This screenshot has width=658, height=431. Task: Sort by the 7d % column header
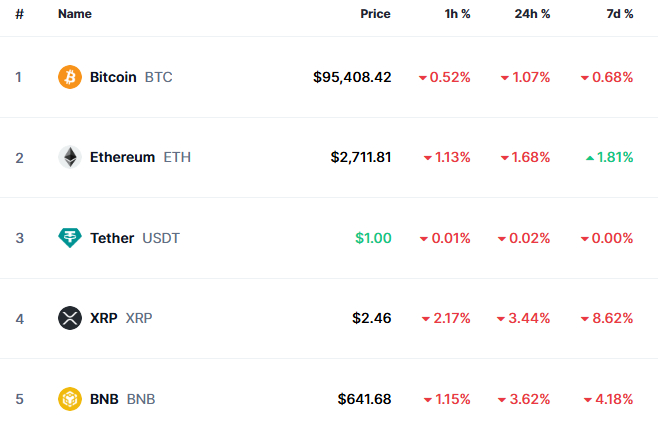pos(620,14)
